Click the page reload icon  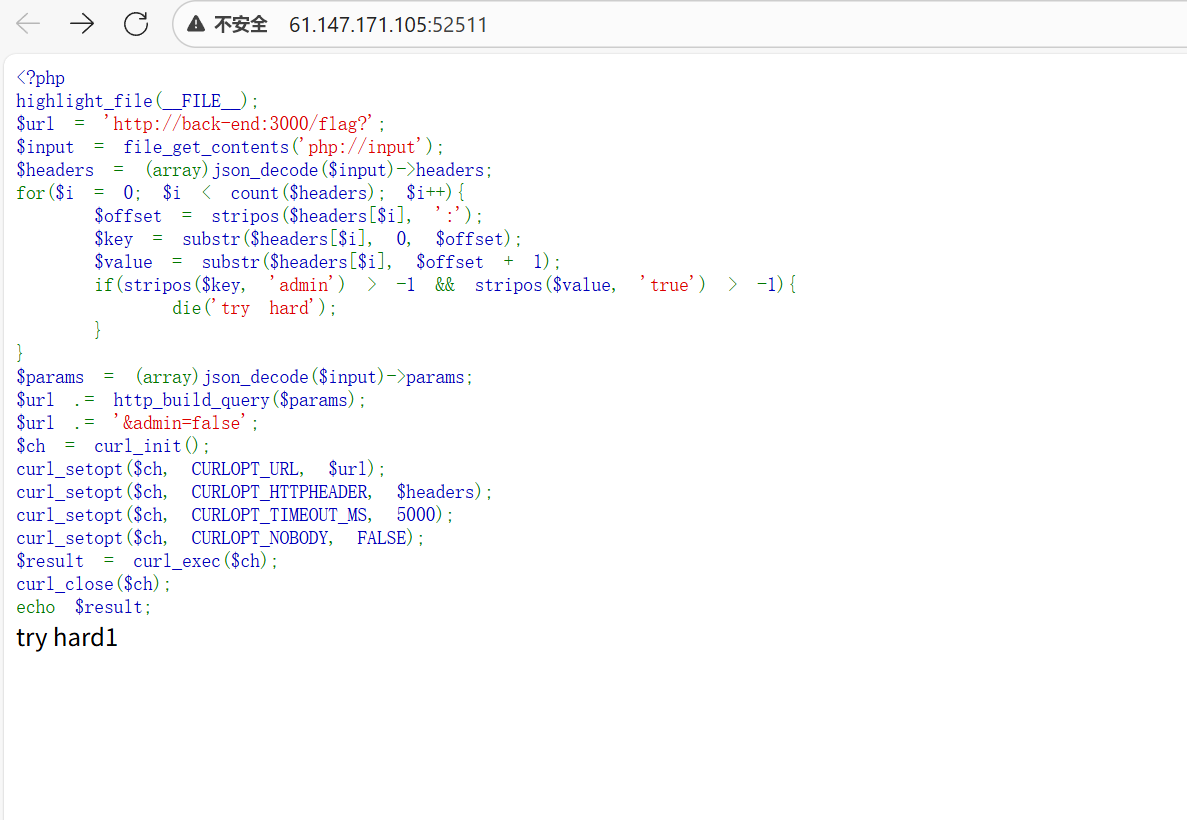[136, 24]
